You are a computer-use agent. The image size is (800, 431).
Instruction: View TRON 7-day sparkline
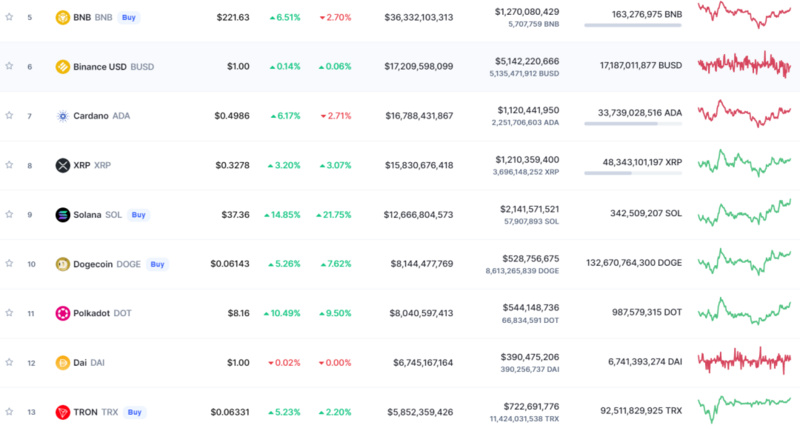[x=744, y=410]
